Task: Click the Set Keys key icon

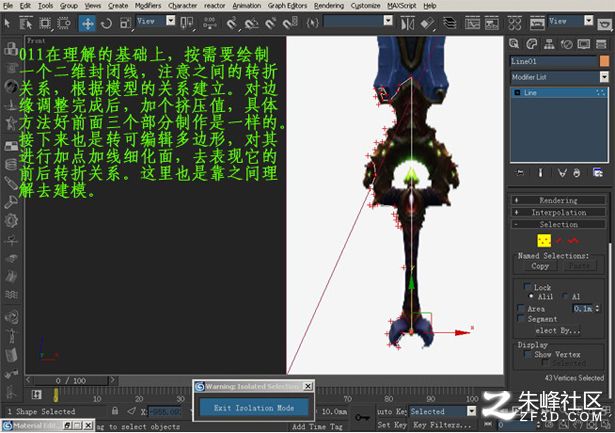Action: click(361, 418)
